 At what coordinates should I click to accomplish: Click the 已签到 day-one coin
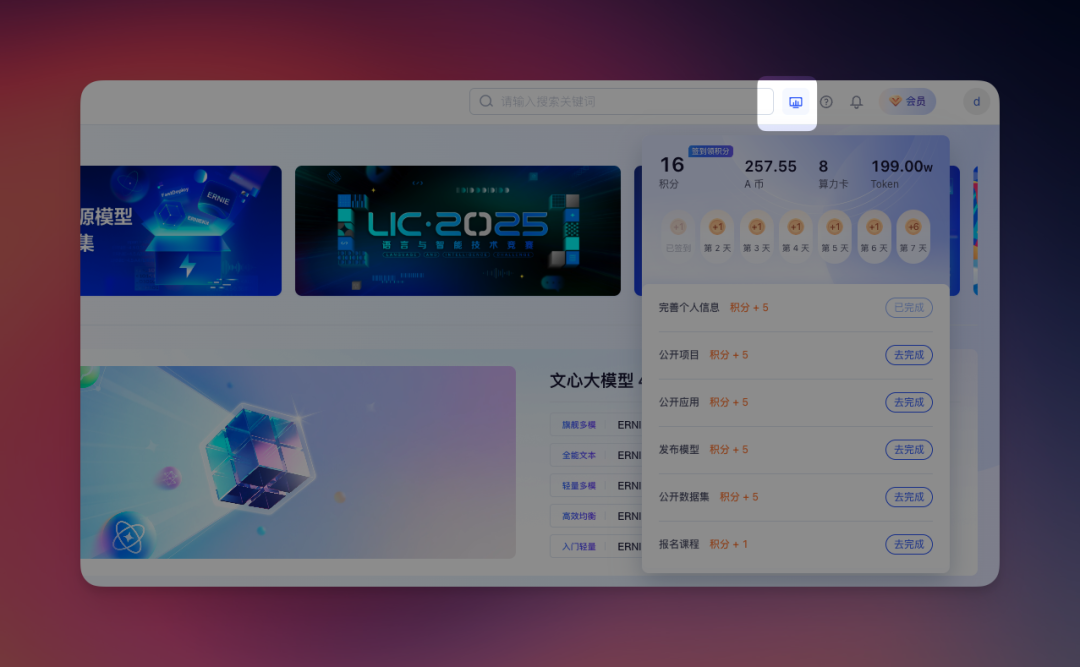678,236
